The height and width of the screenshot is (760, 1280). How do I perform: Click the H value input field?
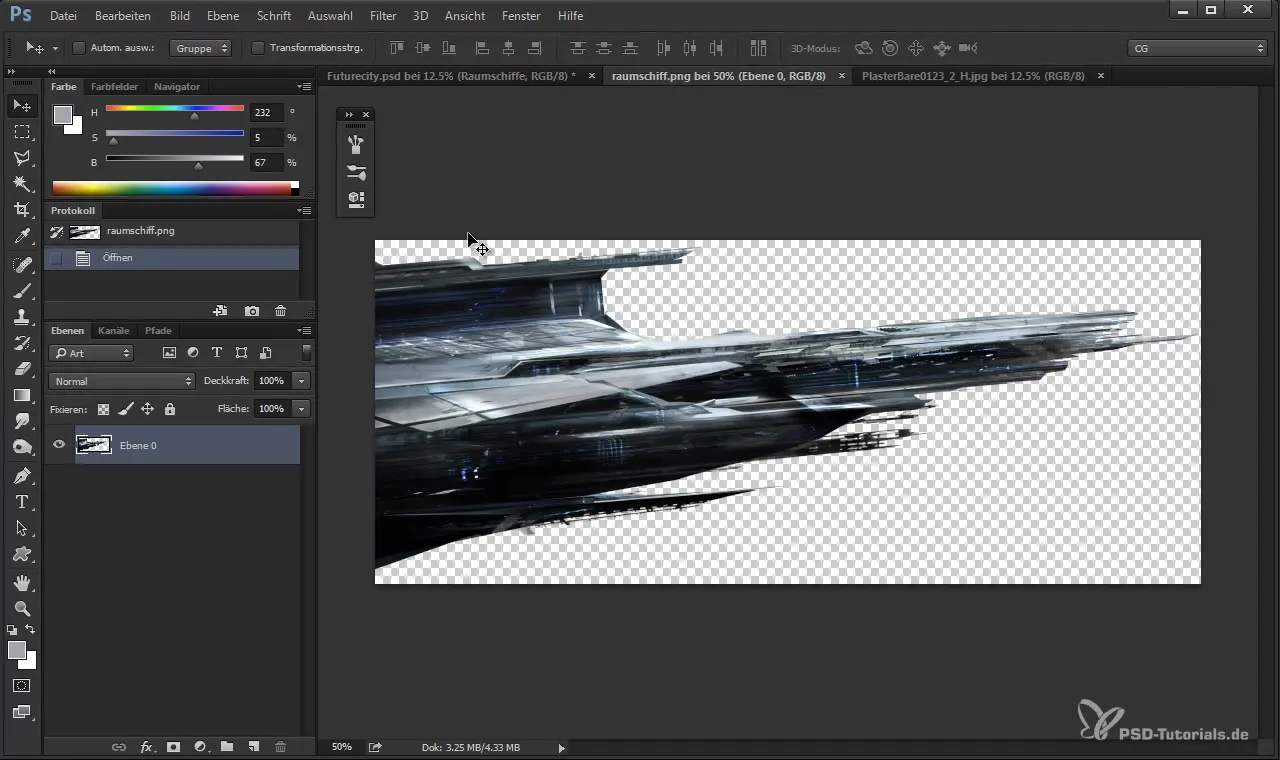pos(267,113)
